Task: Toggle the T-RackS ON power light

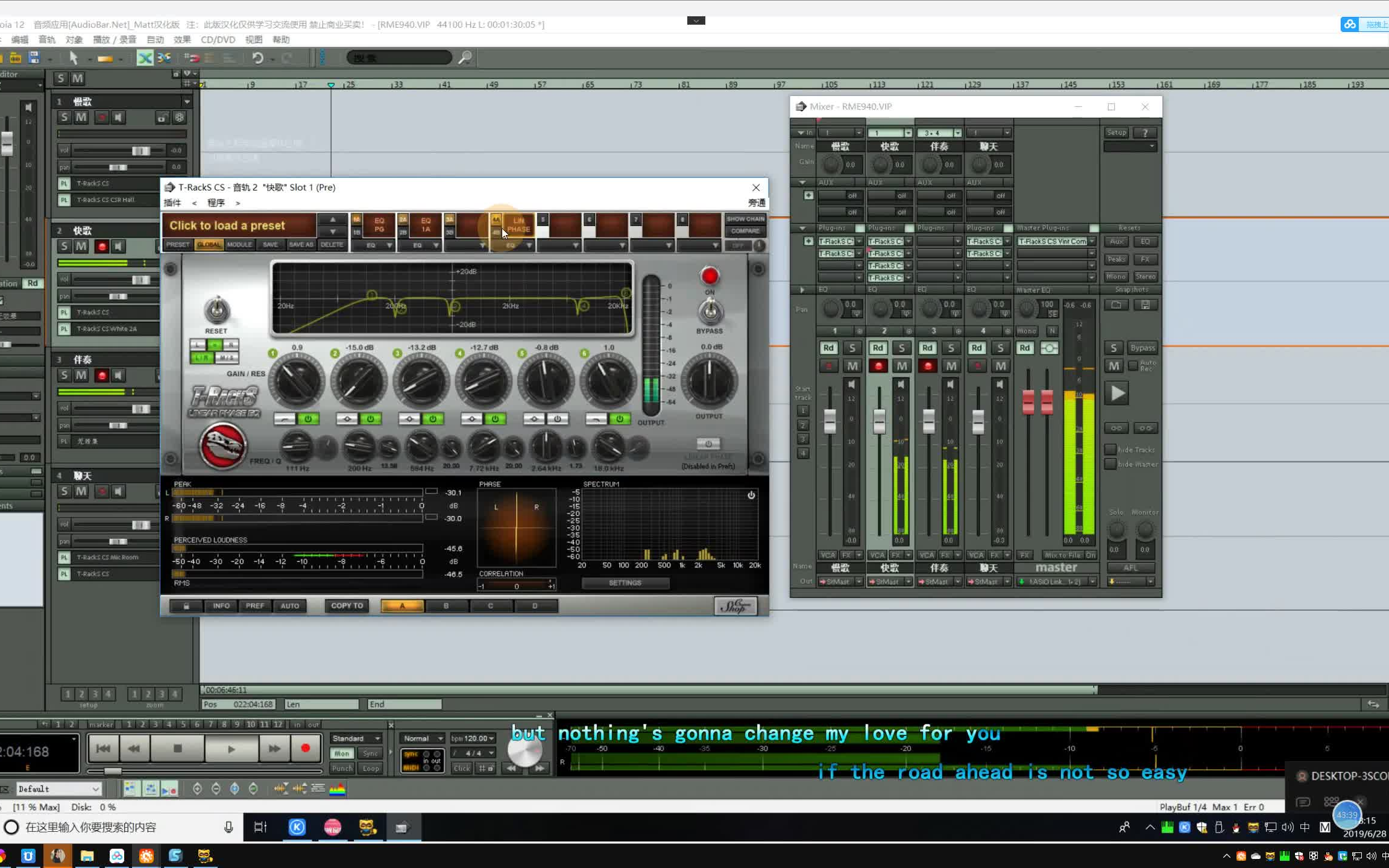Action: point(710,276)
